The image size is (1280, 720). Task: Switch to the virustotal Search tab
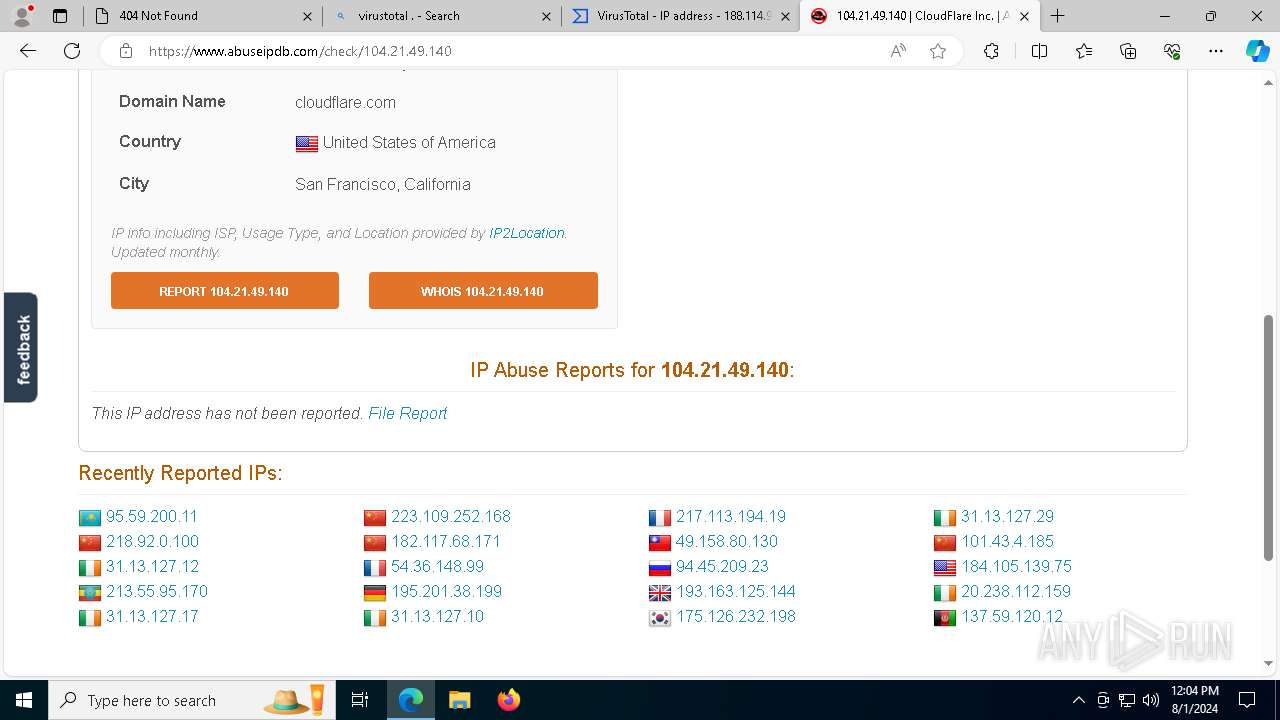coord(442,16)
